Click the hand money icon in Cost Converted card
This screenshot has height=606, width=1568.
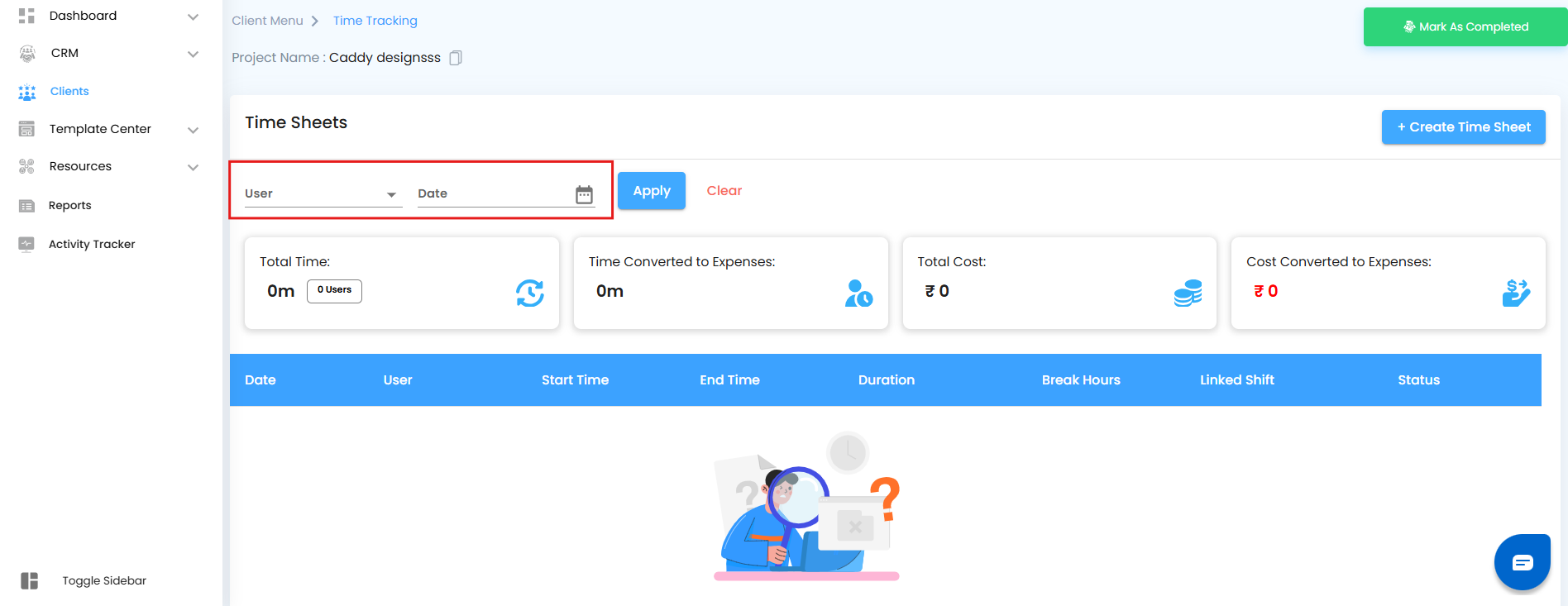[1516, 293]
